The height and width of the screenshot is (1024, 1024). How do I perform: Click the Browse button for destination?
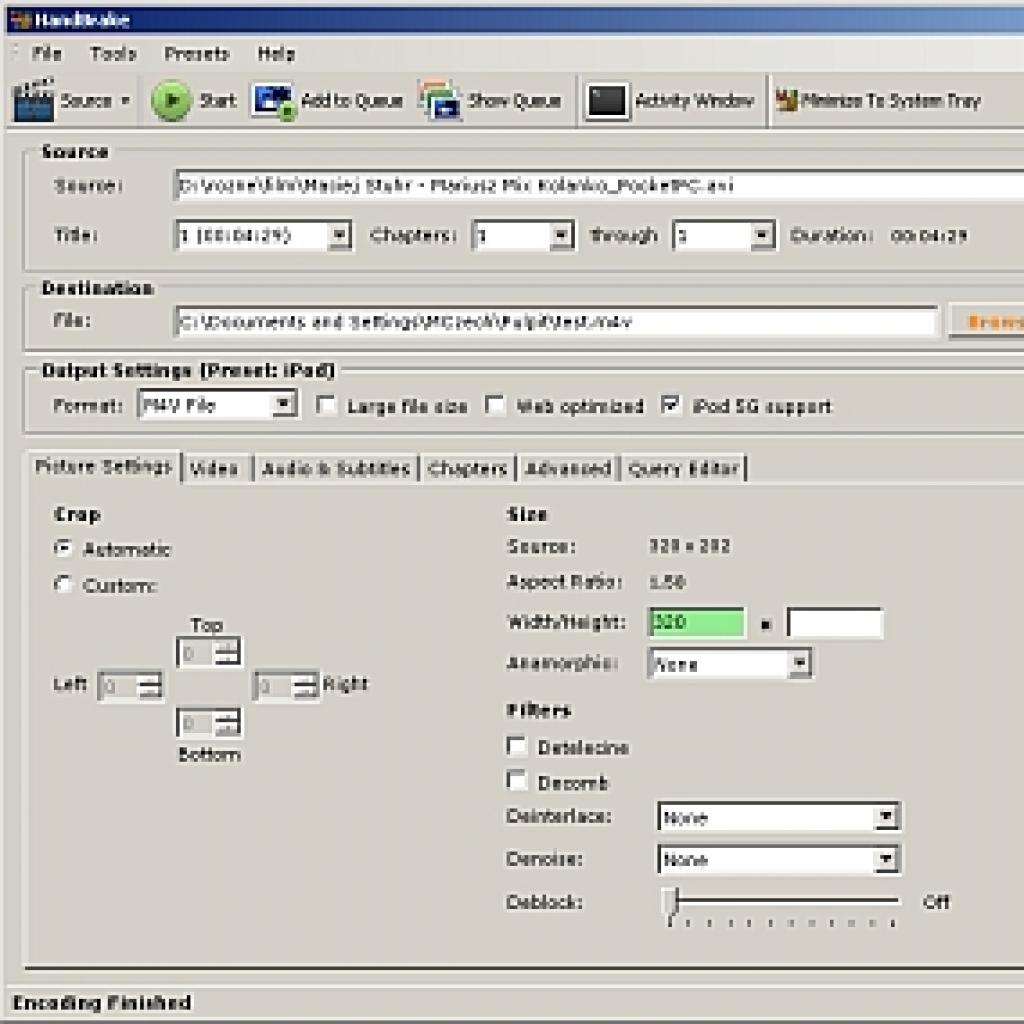(x=986, y=321)
